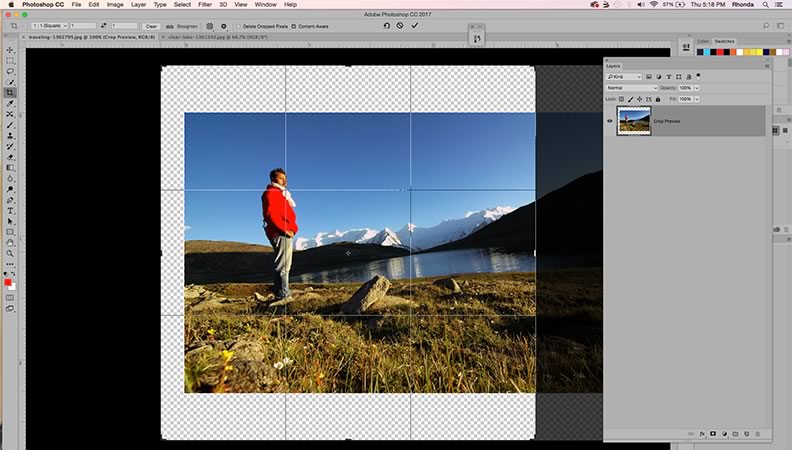The width and height of the screenshot is (792, 450).
Task: Toggle the Content-Aware checkbox
Action: click(293, 26)
